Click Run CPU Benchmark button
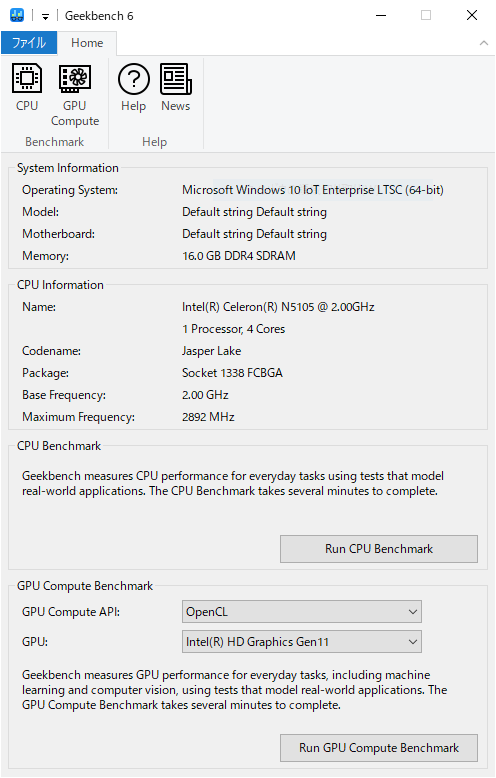This screenshot has width=496, height=778. pyautogui.click(x=379, y=549)
